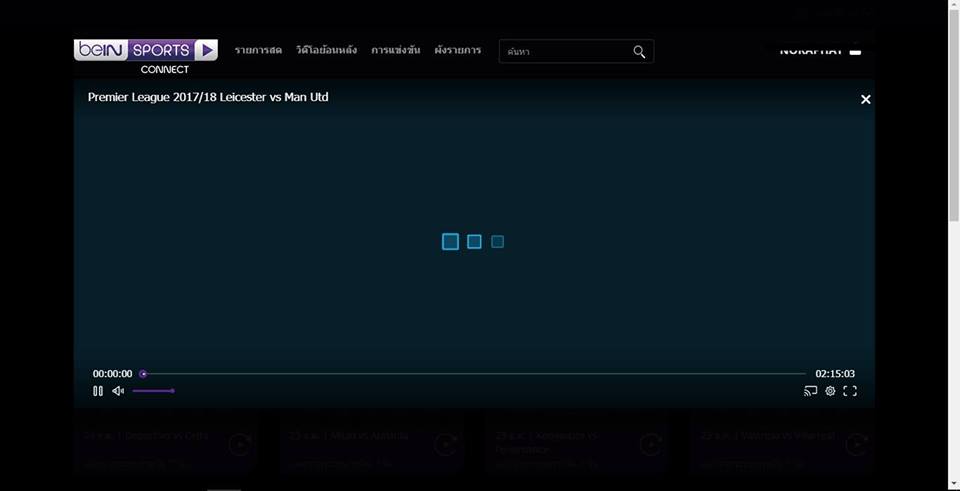This screenshot has height=491, width=960.
Task: Cast video to another device
Action: pos(811,391)
